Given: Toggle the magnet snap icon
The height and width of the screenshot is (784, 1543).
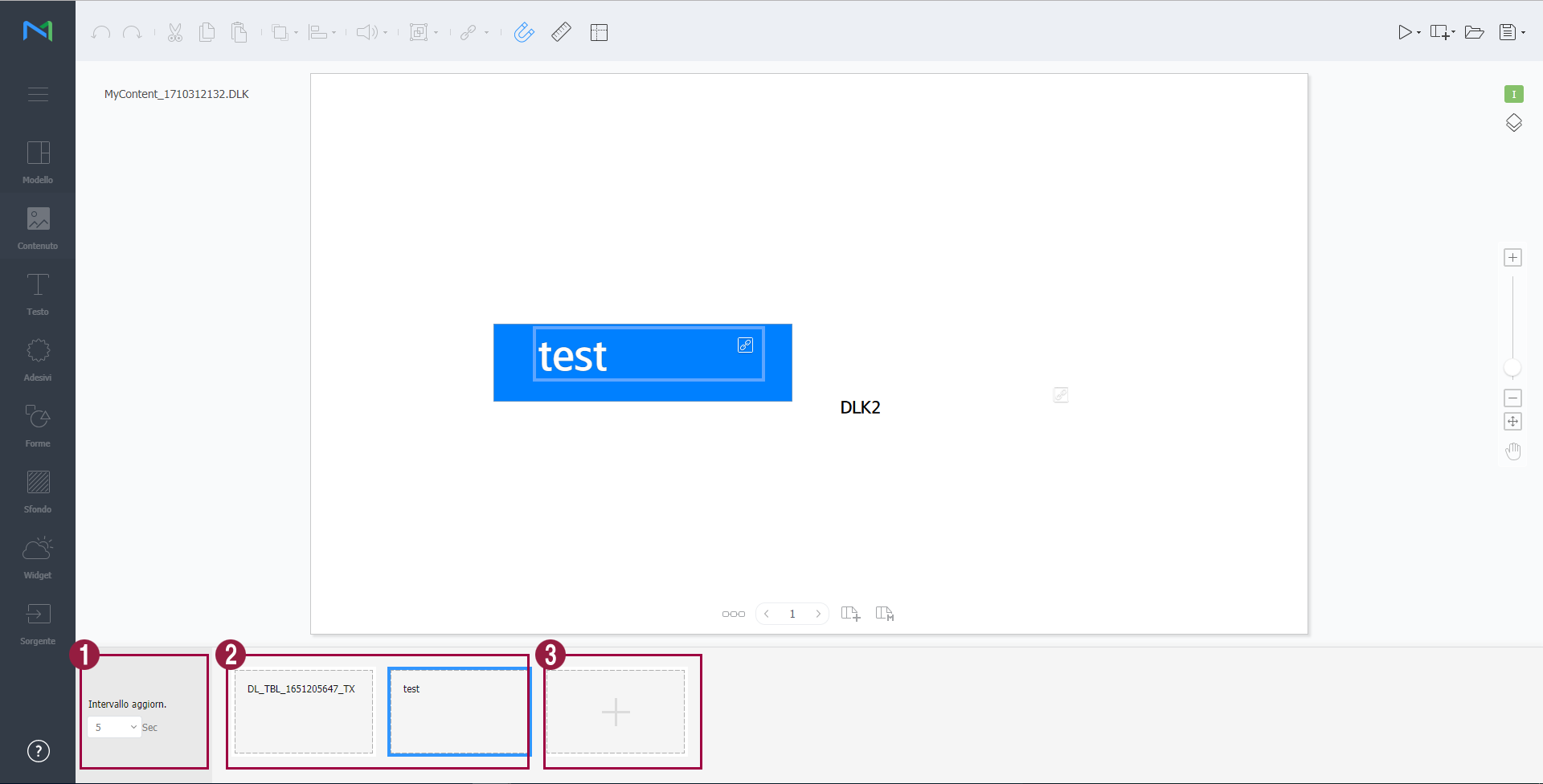Looking at the screenshot, I should click(x=524, y=32).
